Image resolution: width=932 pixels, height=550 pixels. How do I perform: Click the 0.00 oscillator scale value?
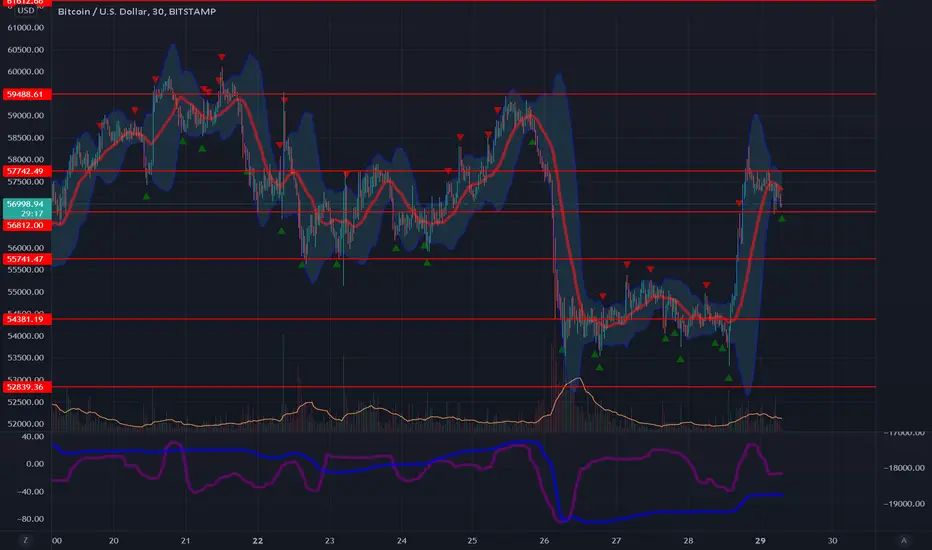35,464
